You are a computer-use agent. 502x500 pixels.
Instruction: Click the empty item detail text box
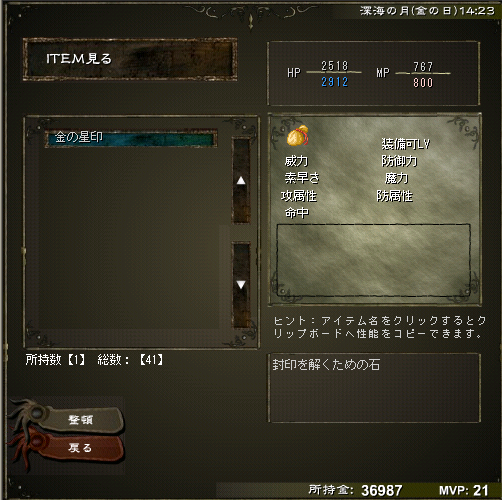pyautogui.click(x=374, y=260)
